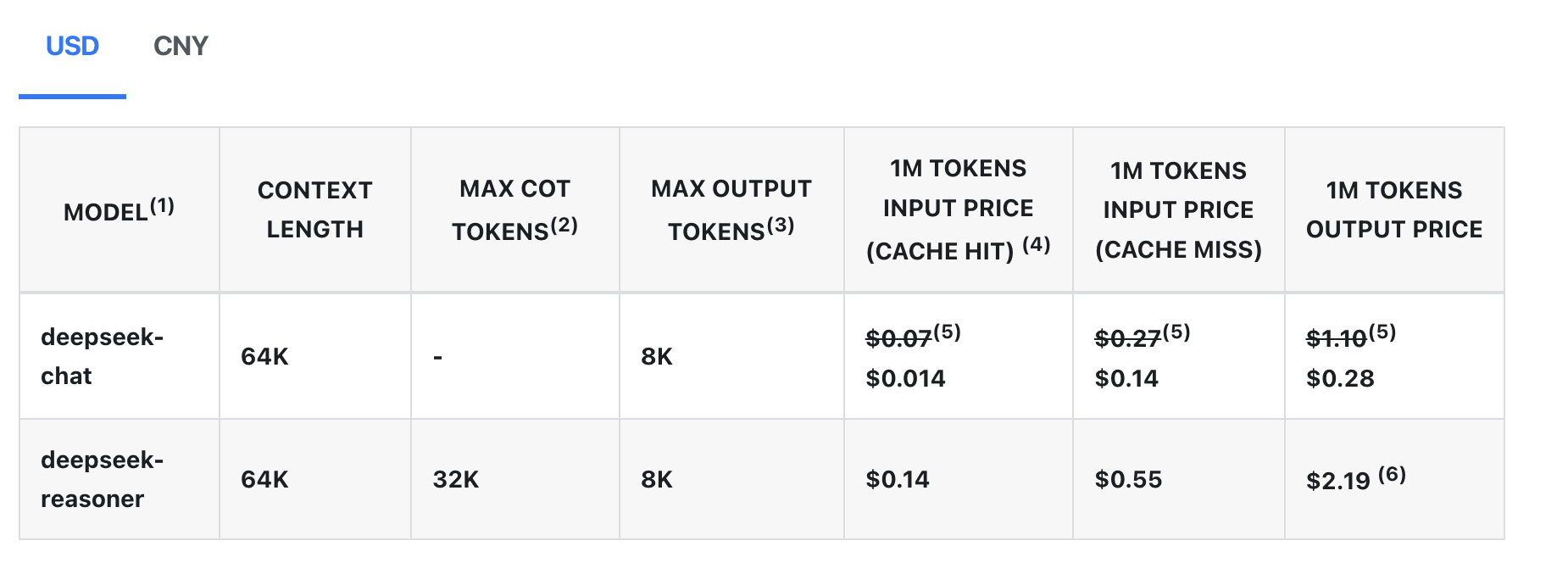Click the $0.014 cache hit price

(905, 378)
